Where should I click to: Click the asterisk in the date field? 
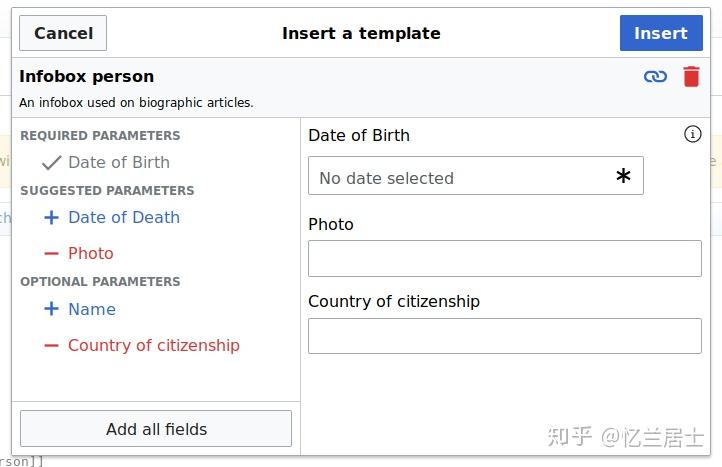623,177
